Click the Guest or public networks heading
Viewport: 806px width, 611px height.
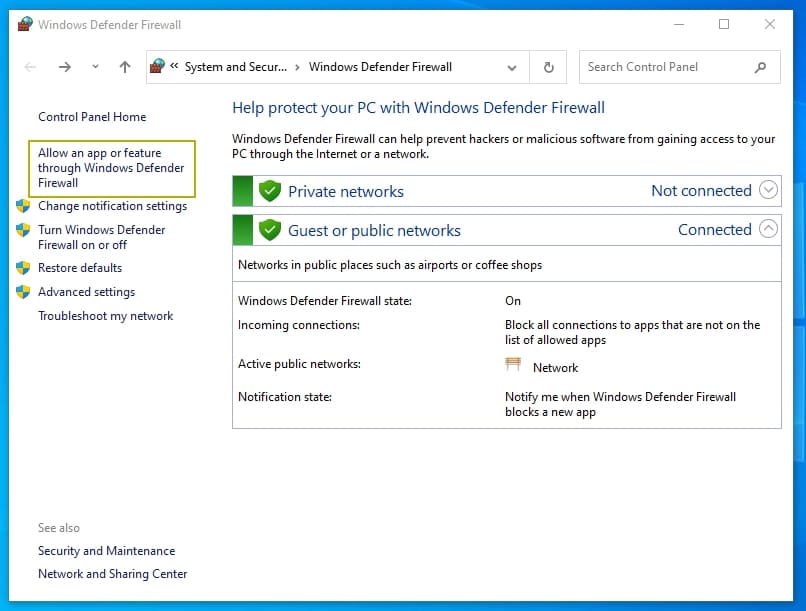pos(374,230)
